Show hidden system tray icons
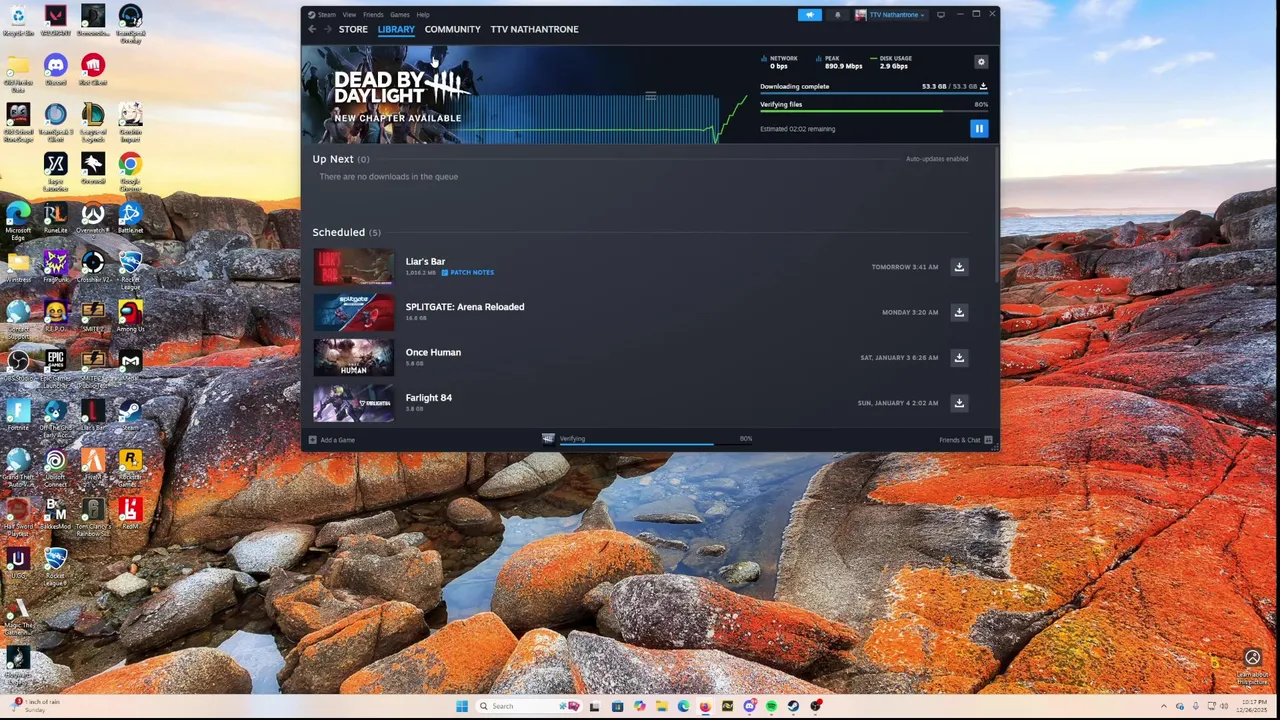This screenshot has height=720, width=1280. point(1164,706)
